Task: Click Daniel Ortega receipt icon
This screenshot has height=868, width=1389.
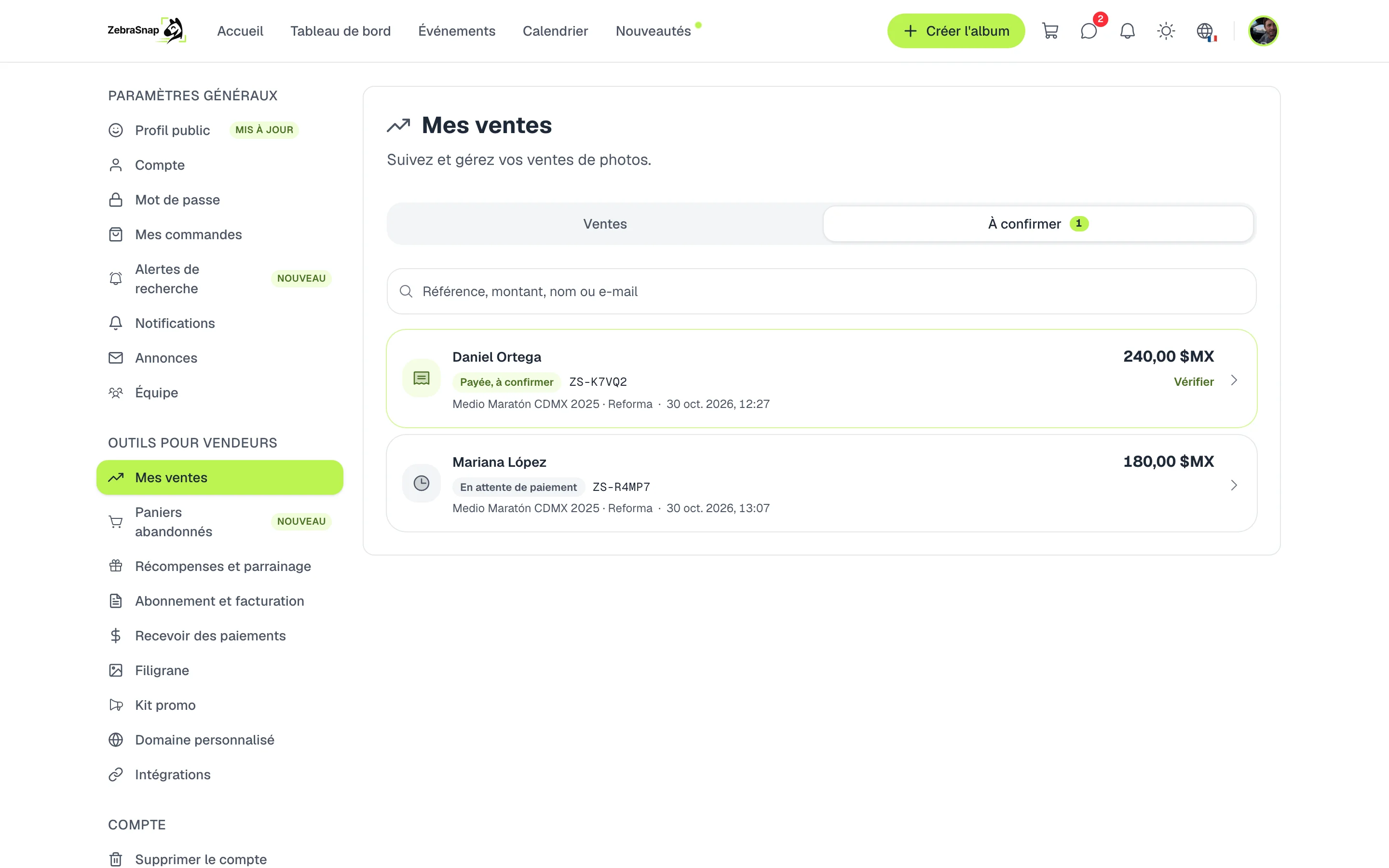Action: [x=422, y=379]
